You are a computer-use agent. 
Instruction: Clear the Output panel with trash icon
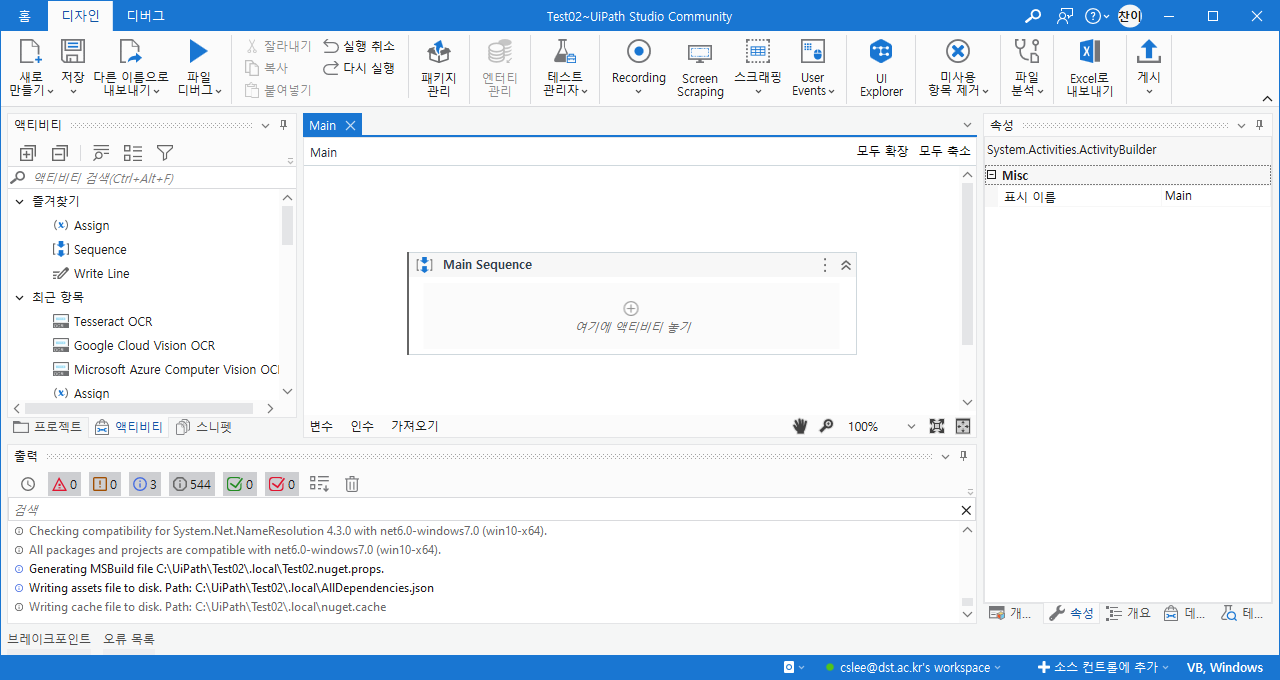(x=352, y=484)
